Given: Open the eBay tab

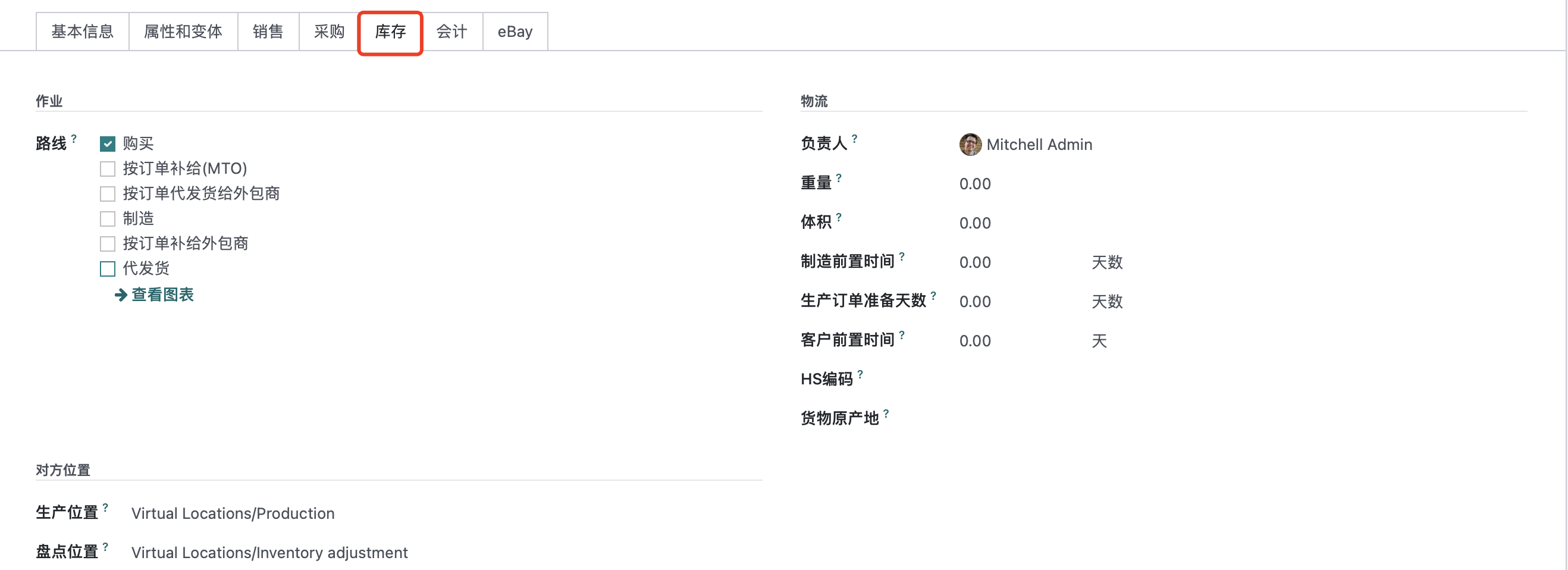Looking at the screenshot, I should pyautogui.click(x=515, y=32).
